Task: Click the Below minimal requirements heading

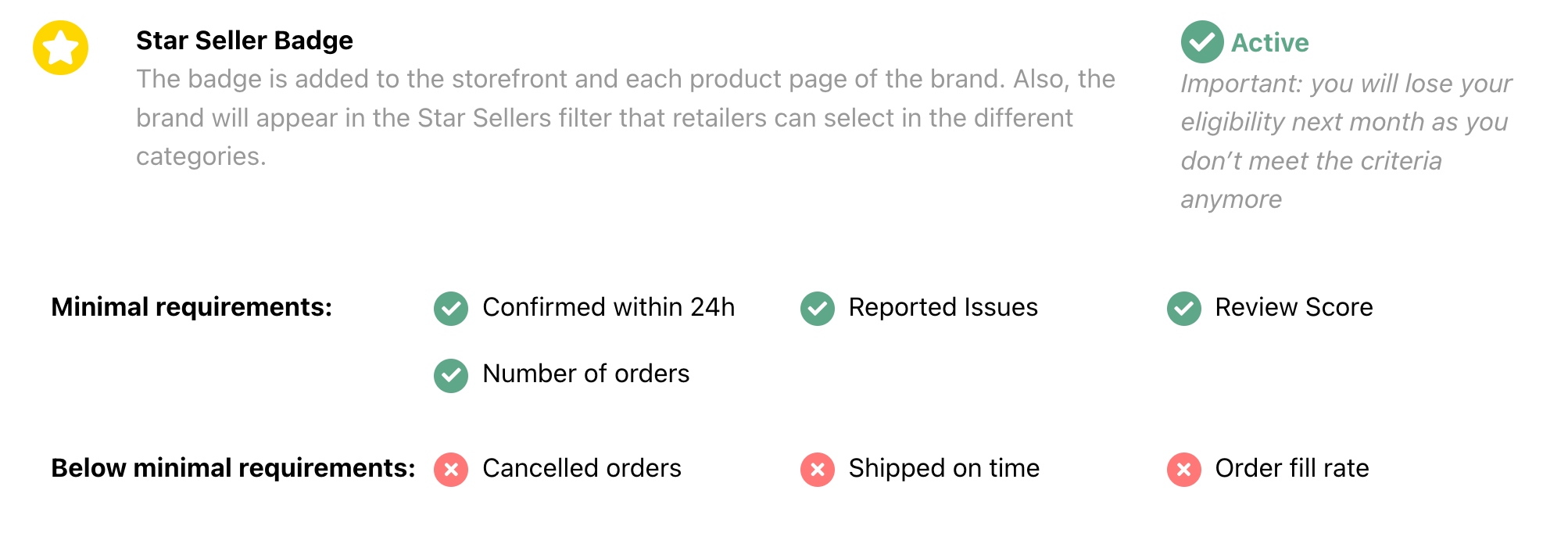Action: pyautogui.click(x=233, y=468)
